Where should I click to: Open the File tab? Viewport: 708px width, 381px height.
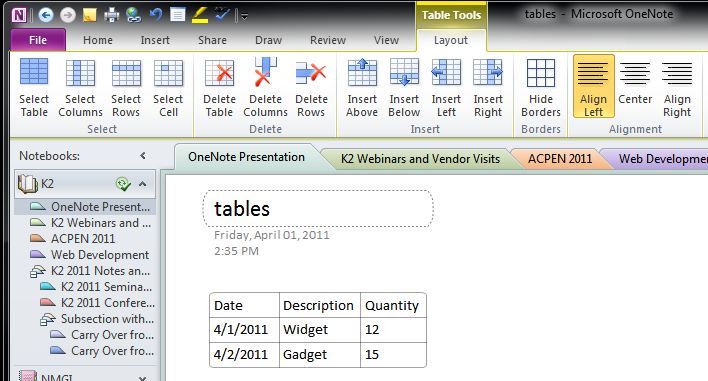38,40
